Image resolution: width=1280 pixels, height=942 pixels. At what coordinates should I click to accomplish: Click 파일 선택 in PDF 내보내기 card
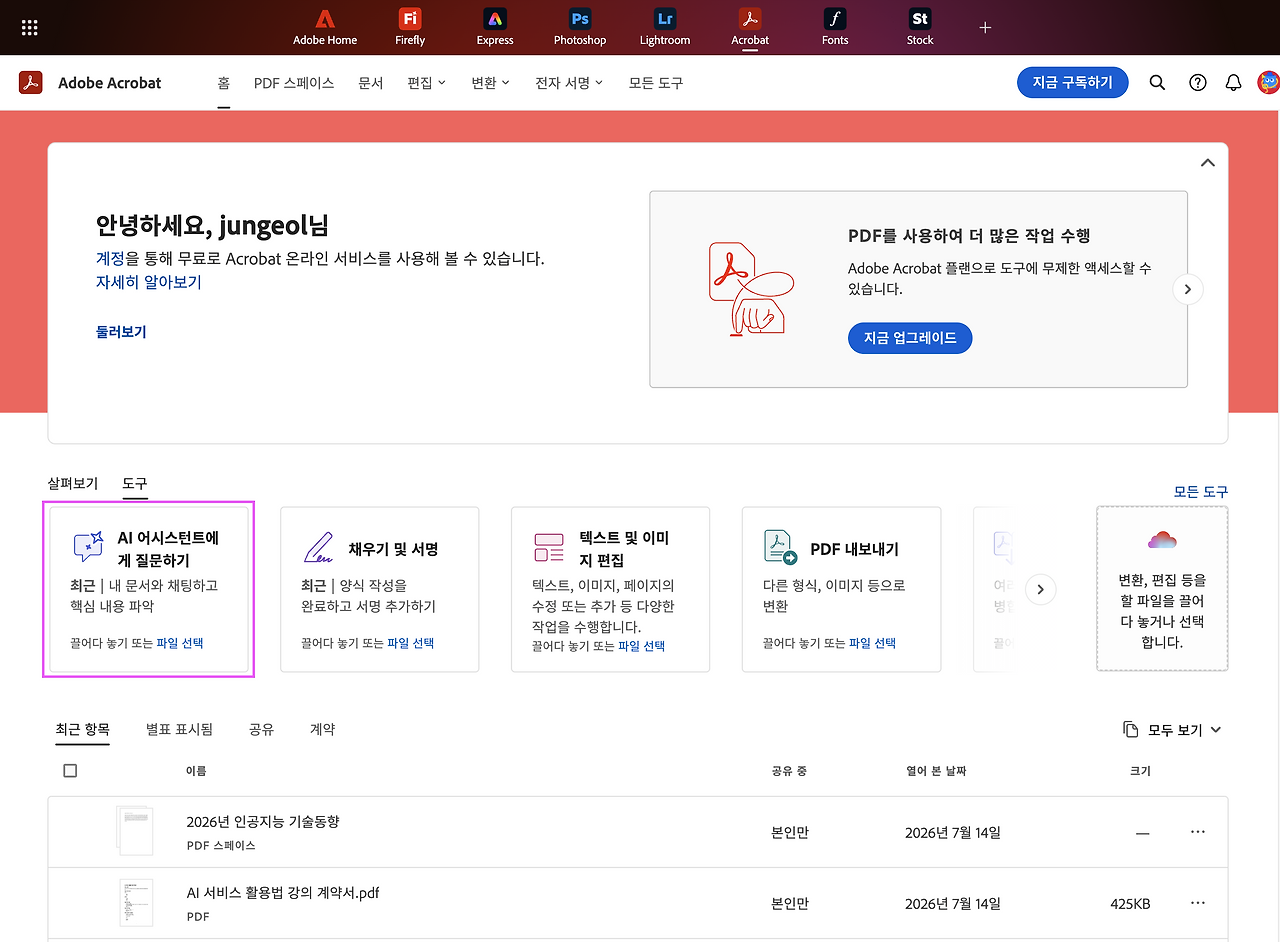tap(873, 643)
